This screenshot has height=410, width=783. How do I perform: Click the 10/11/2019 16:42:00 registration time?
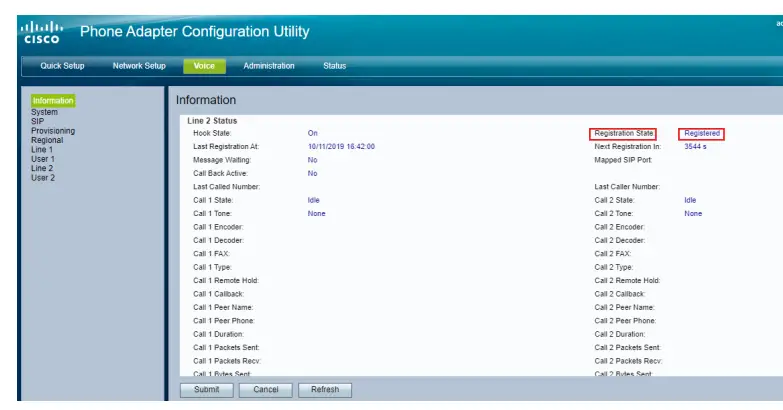[341, 147]
